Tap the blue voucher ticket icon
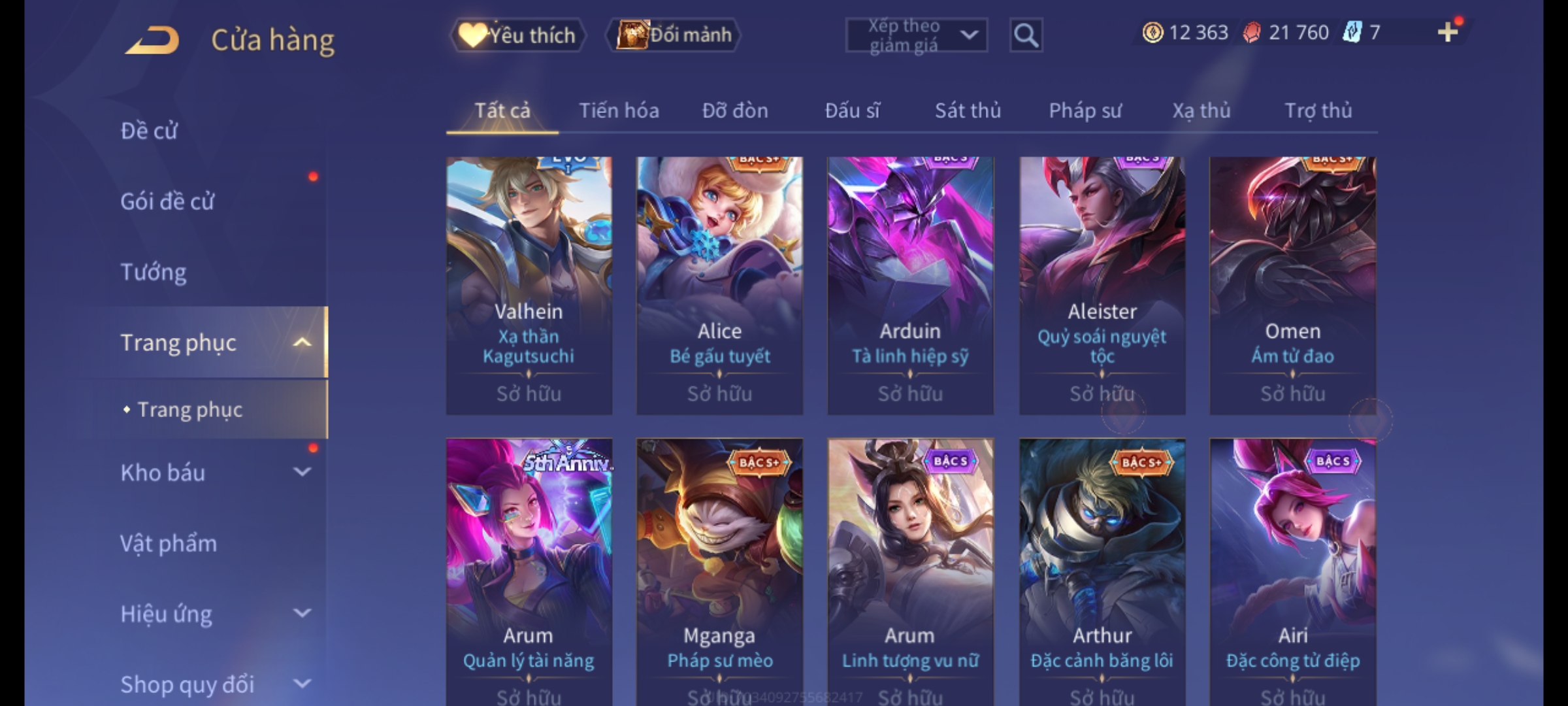The image size is (1568, 706). tap(1352, 33)
